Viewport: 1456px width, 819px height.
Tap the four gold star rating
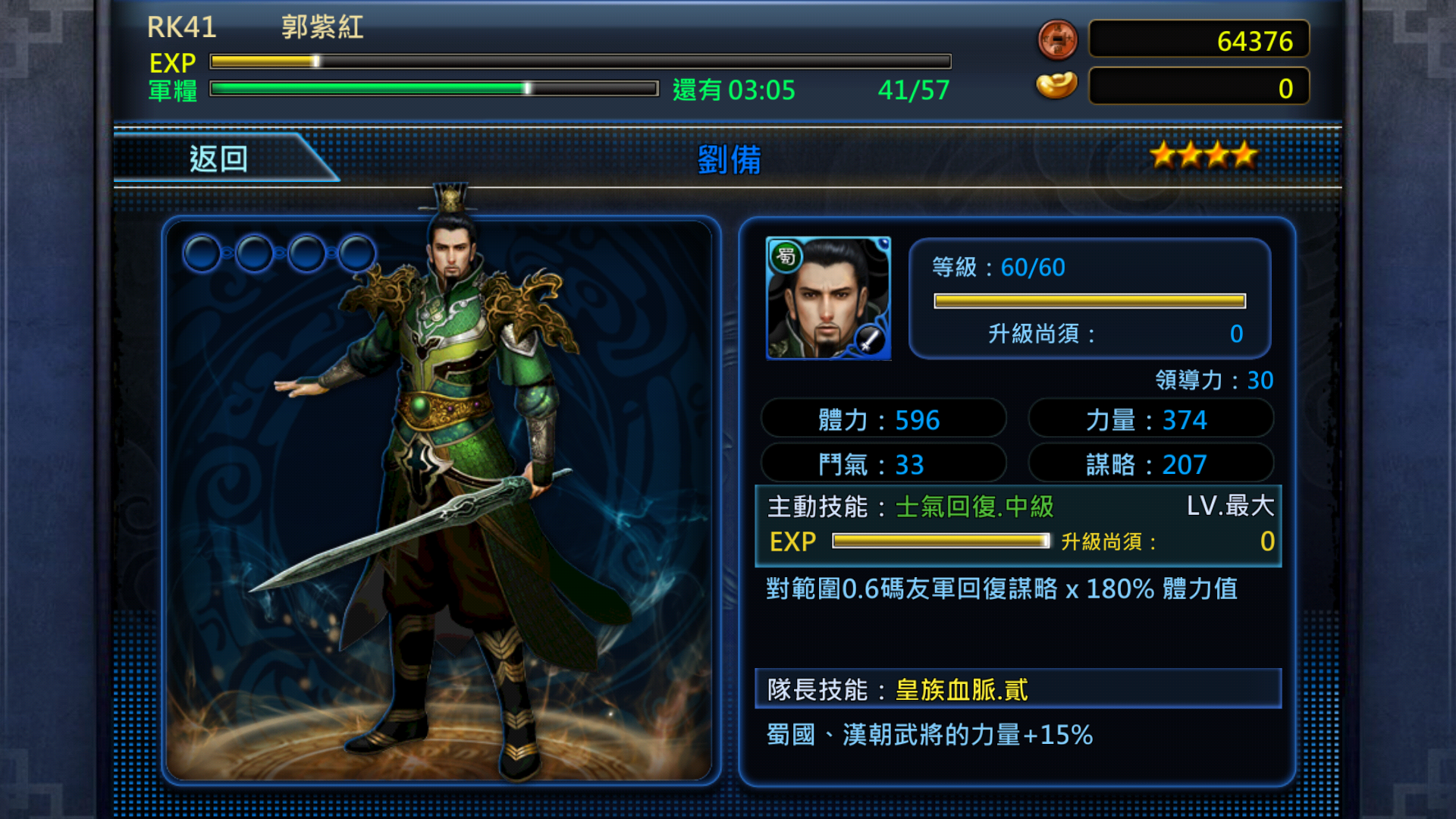point(1203,155)
